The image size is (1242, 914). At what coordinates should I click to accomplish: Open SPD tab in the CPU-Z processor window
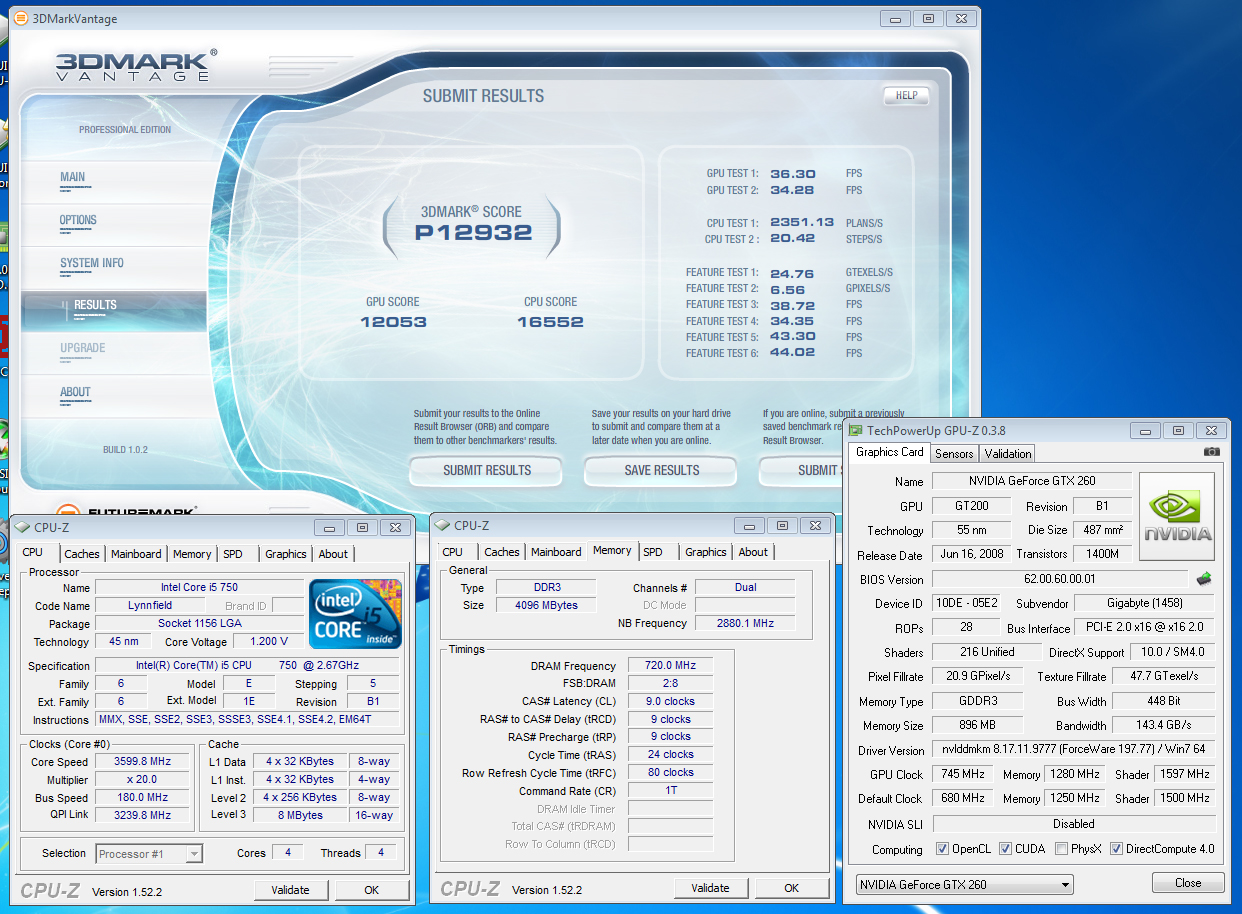233,554
